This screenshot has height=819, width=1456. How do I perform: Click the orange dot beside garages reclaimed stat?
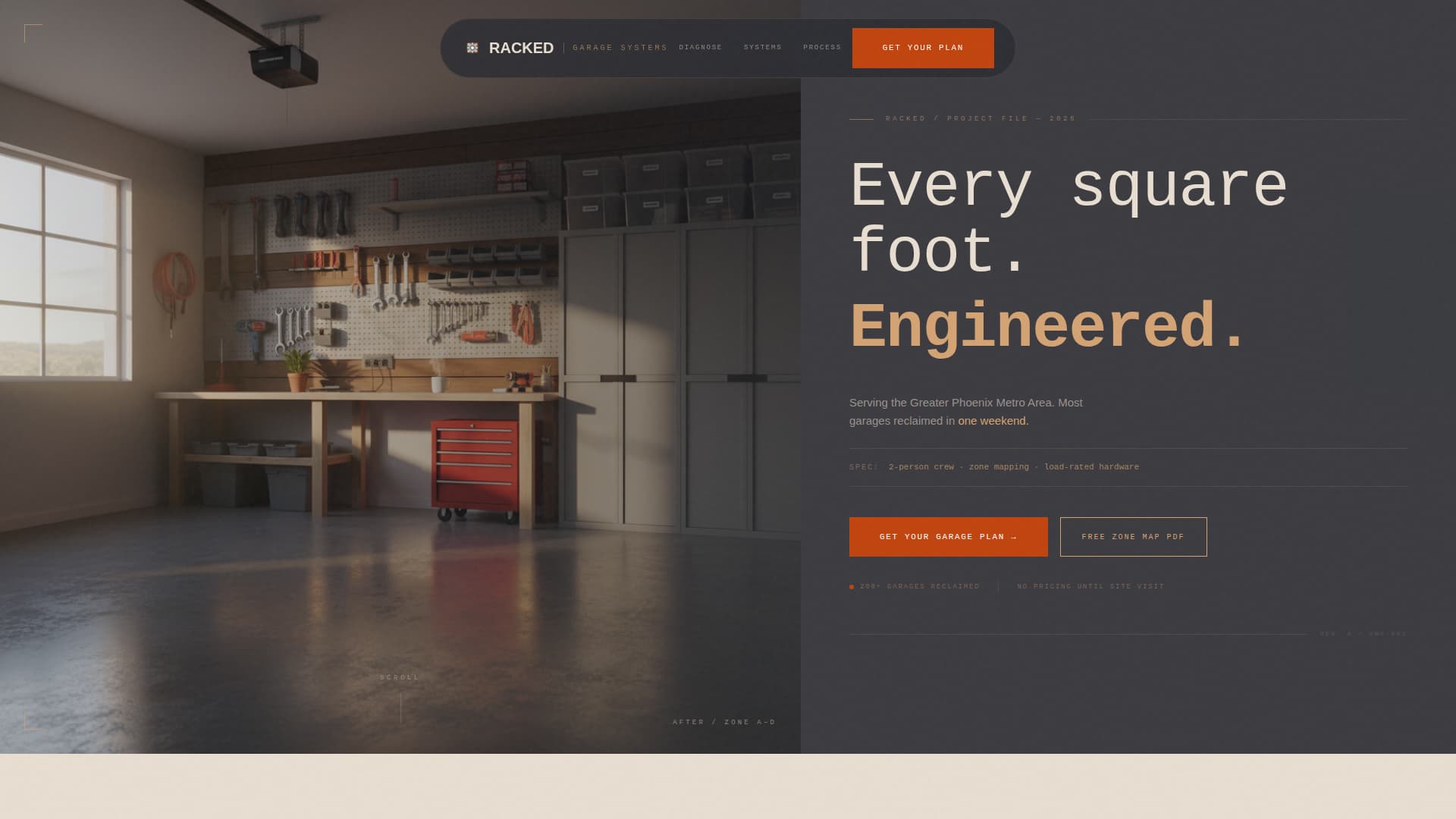pos(851,586)
